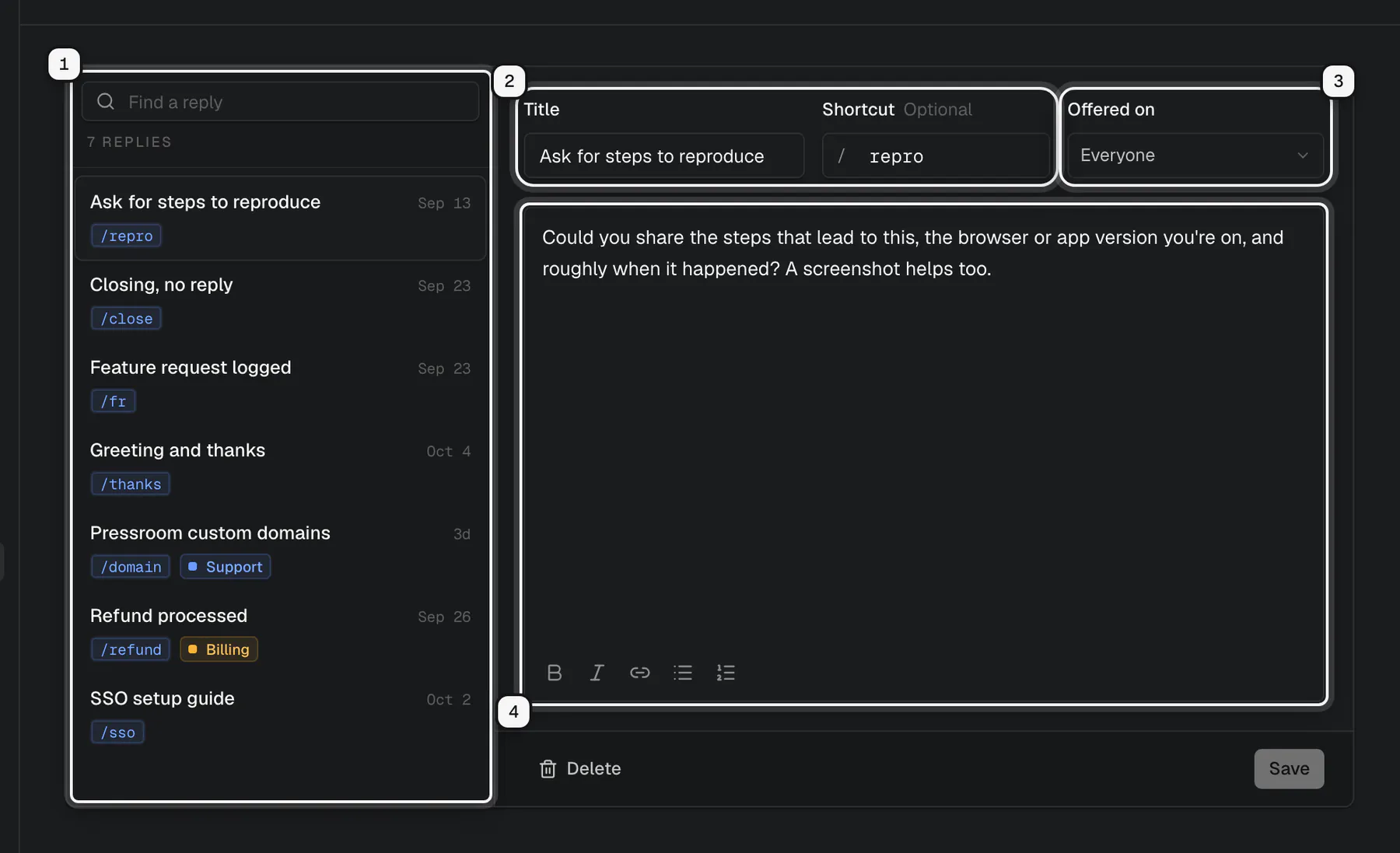Screen dimensions: 1400x853
Task: Click the /refund shortcut tag
Action: point(130,650)
